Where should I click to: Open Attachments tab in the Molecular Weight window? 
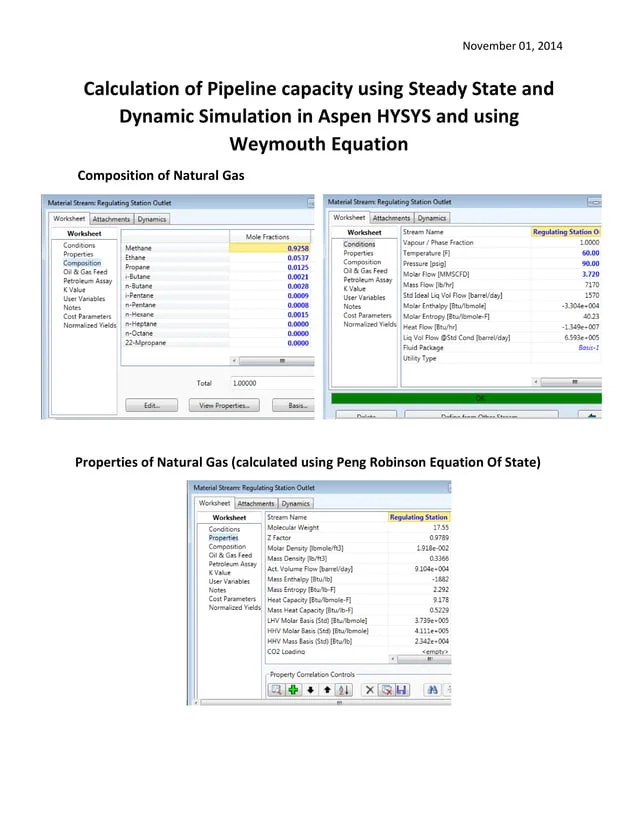click(x=256, y=504)
